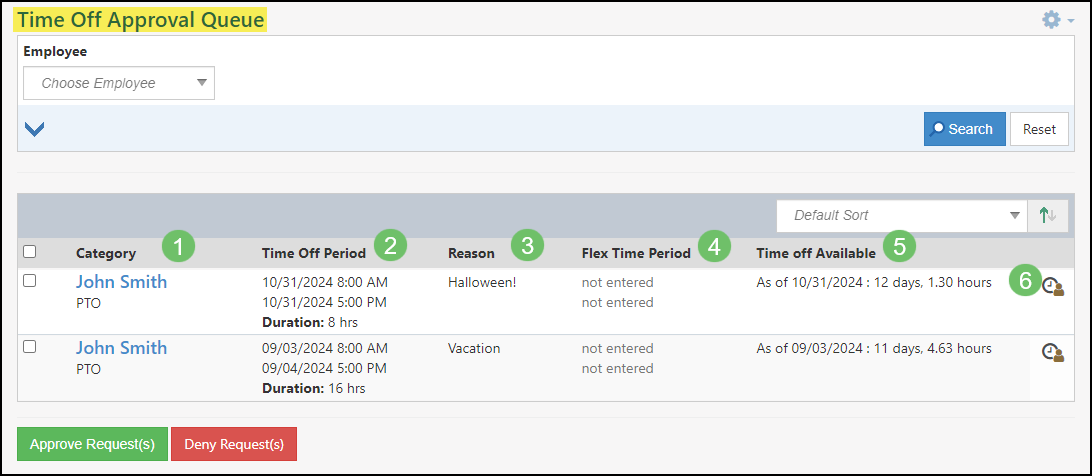Click the Halloween! reason text
The width and height of the screenshot is (1092, 476).
[482, 282]
